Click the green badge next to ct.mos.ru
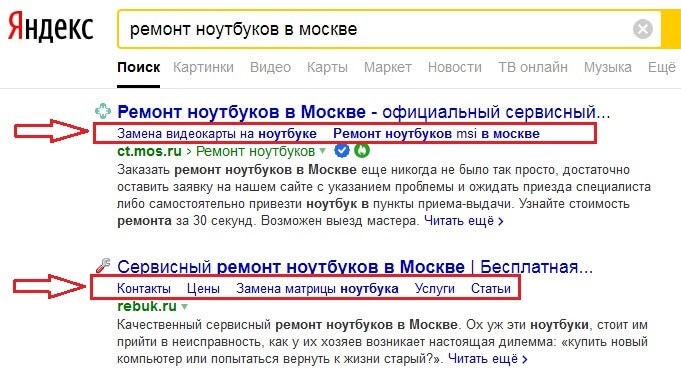Viewport: 681px width, 380px height. point(362,151)
